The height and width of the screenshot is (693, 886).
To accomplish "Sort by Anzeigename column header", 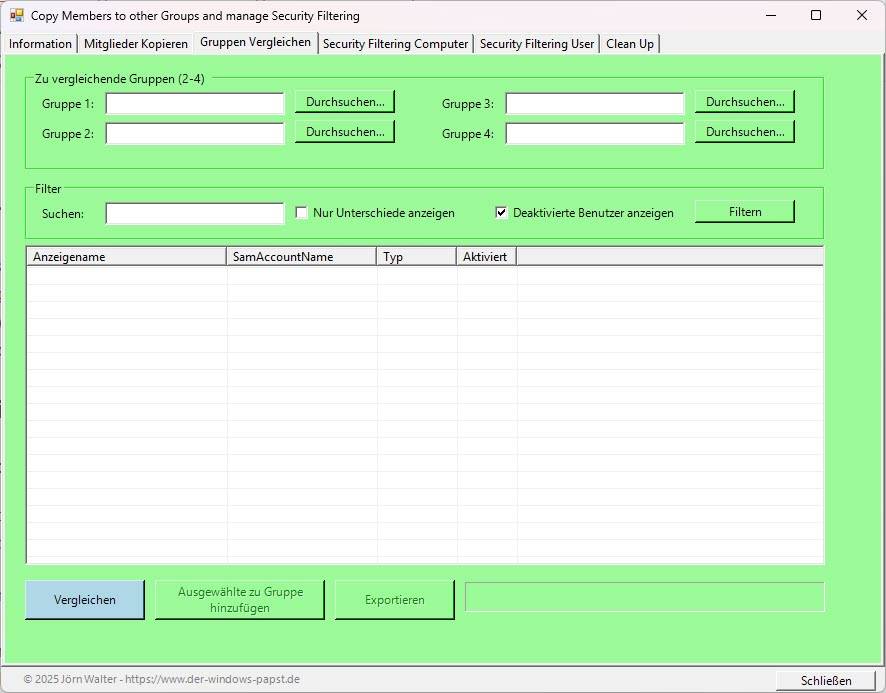I will (126, 257).
